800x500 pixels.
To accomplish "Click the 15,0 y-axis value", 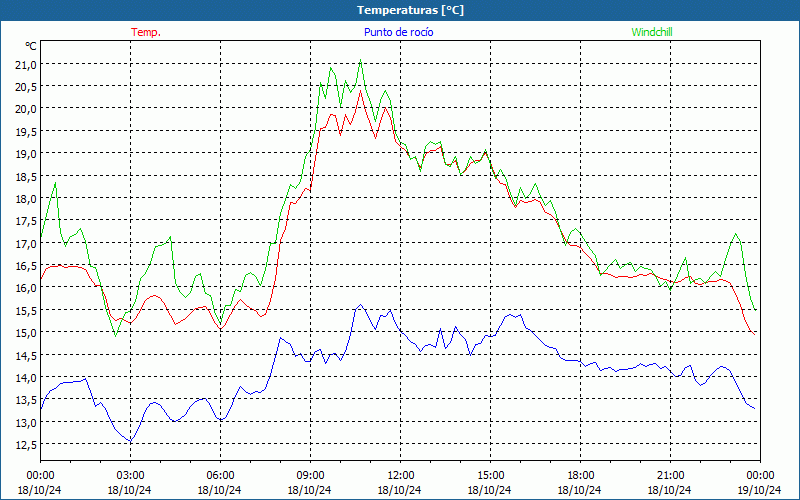I will click(x=27, y=333).
